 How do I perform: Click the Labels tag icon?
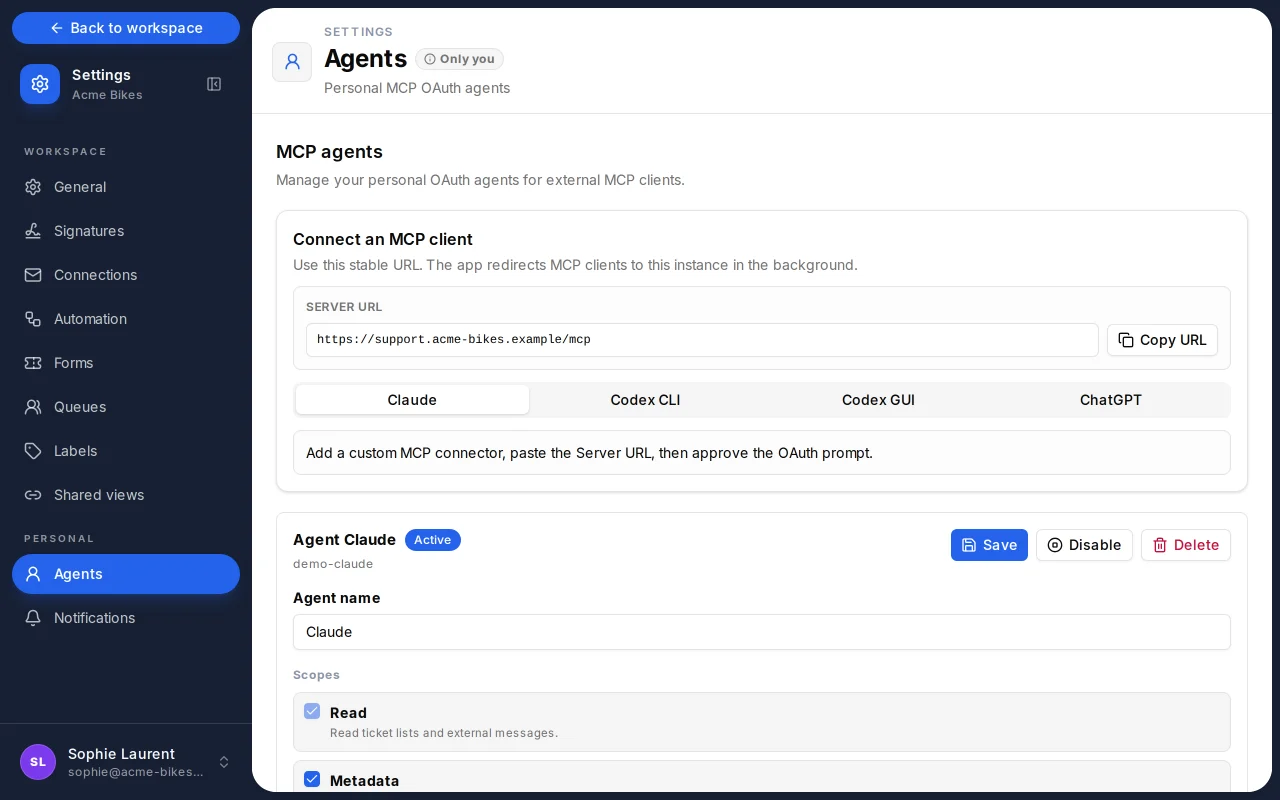[x=33, y=451]
